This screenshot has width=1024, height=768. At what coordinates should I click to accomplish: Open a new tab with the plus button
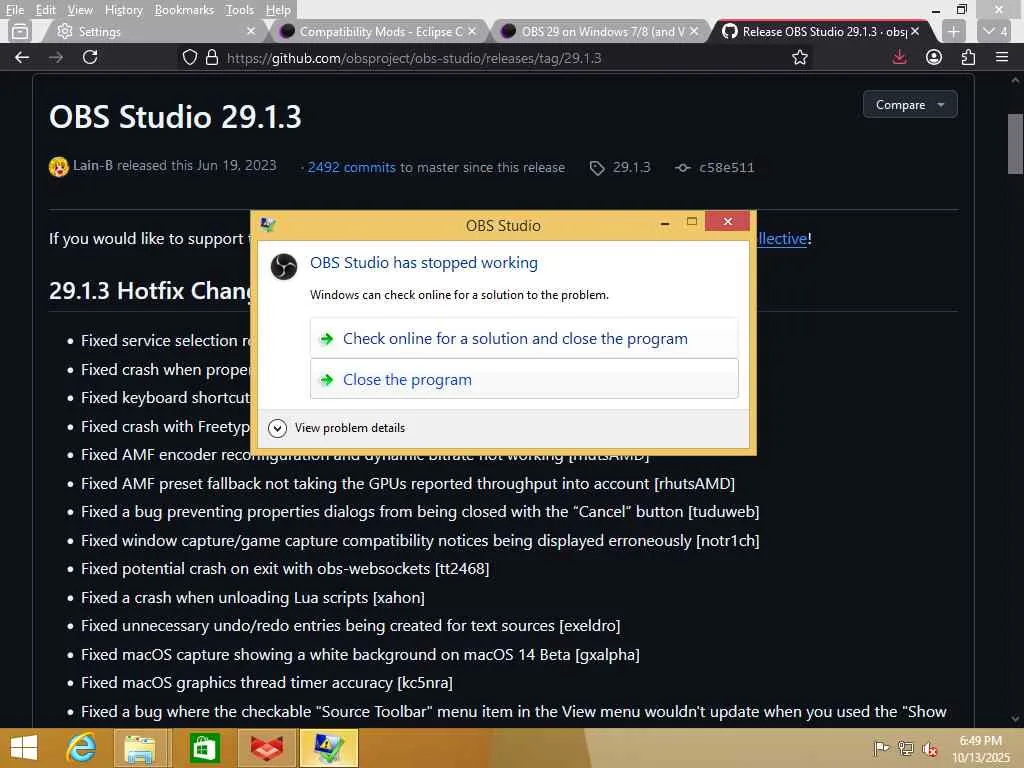pos(953,31)
